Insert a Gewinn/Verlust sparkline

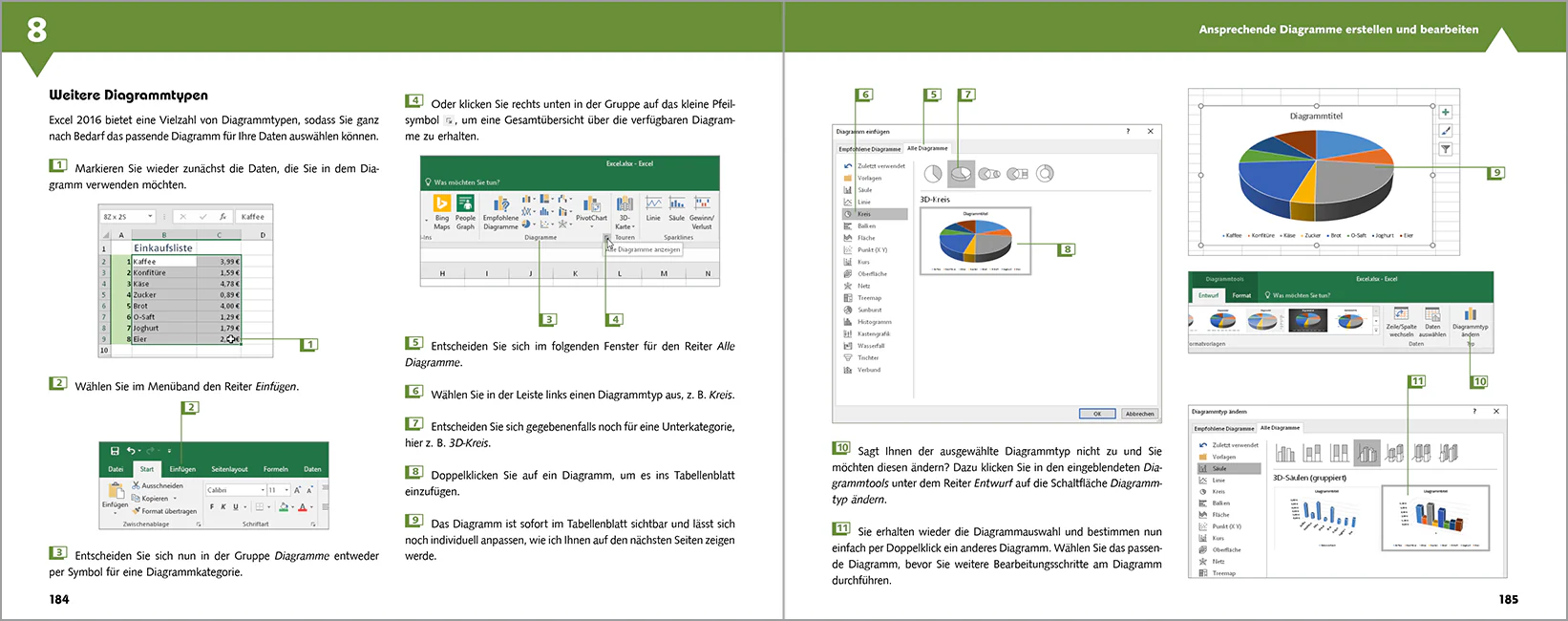pyautogui.click(x=702, y=212)
